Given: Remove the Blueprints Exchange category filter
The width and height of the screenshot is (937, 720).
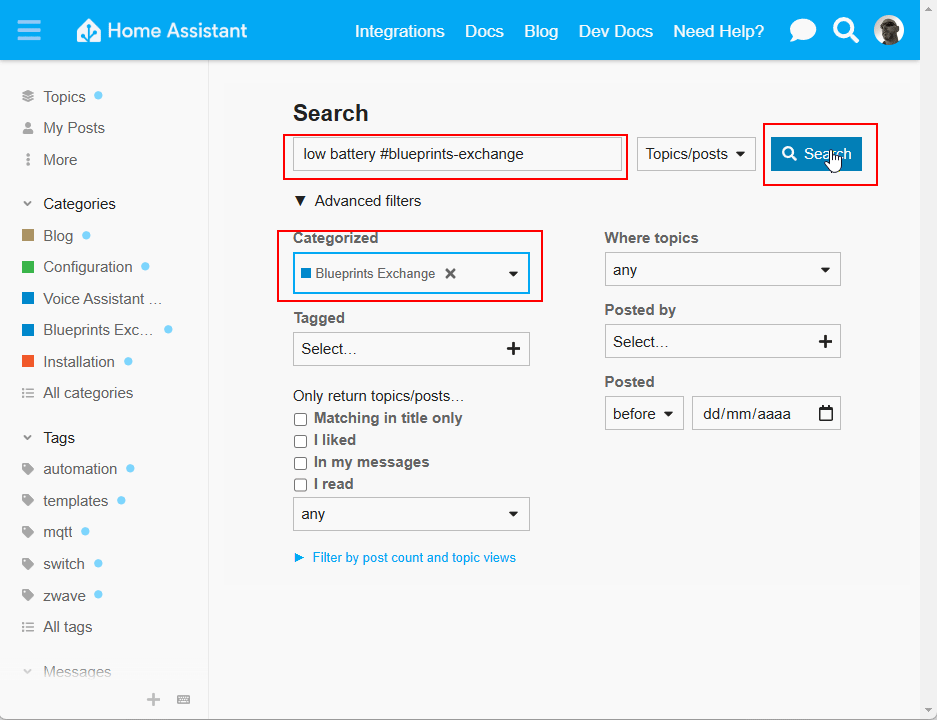Looking at the screenshot, I should point(451,273).
